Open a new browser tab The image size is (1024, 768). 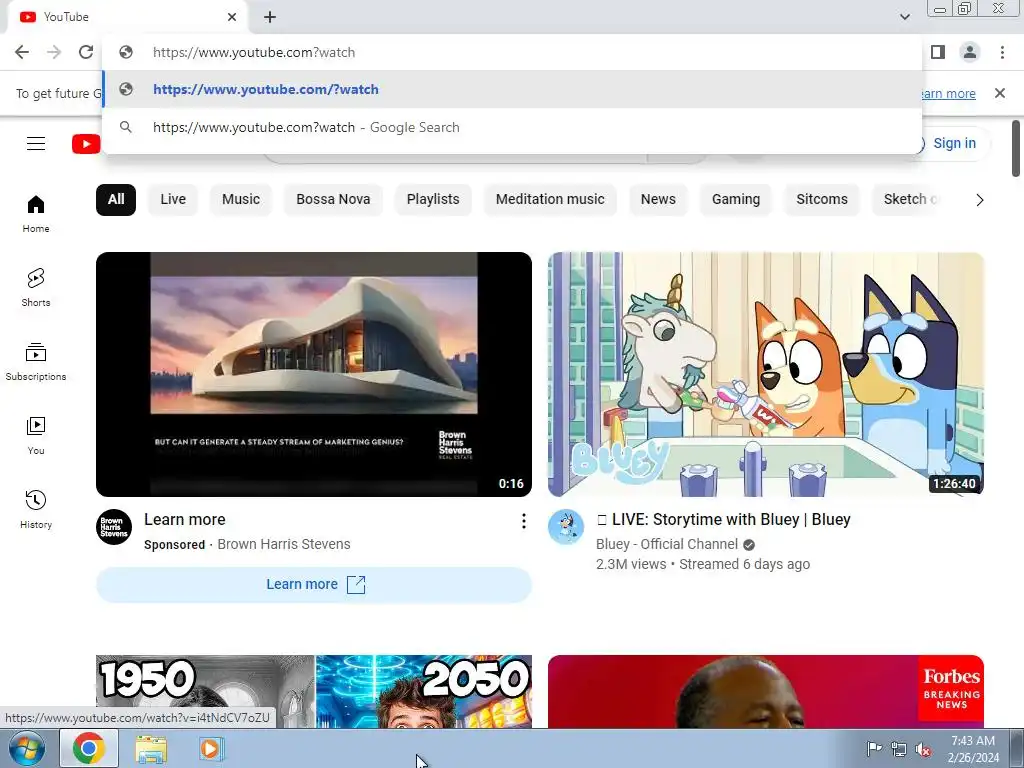coord(270,17)
